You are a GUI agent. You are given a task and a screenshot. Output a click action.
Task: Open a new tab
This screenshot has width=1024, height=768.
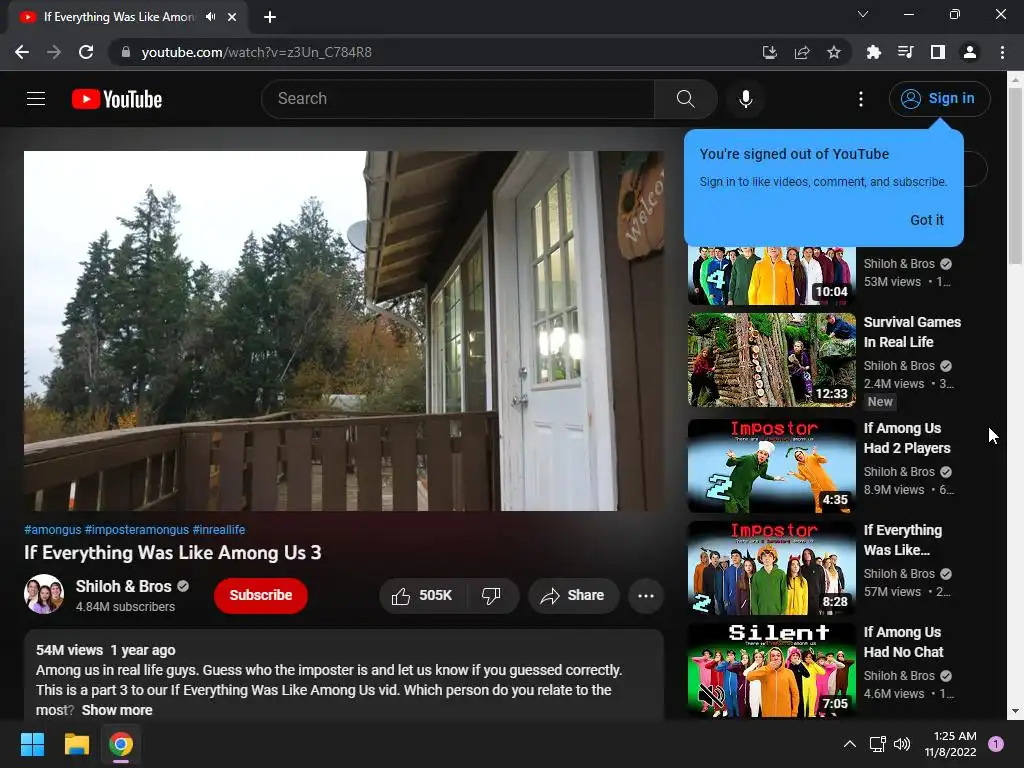pos(270,17)
